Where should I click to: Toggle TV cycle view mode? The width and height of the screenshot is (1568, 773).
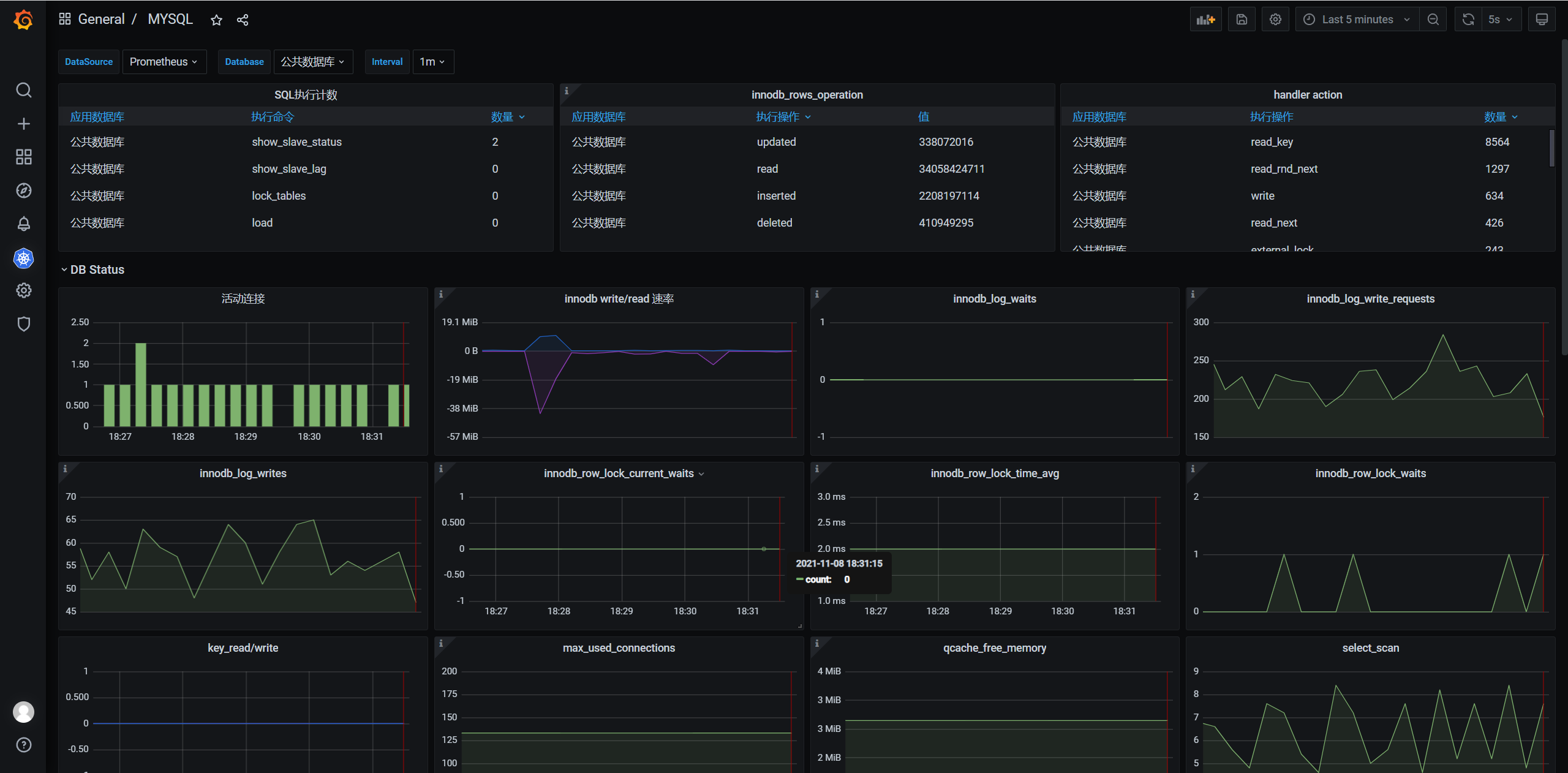(x=1542, y=20)
